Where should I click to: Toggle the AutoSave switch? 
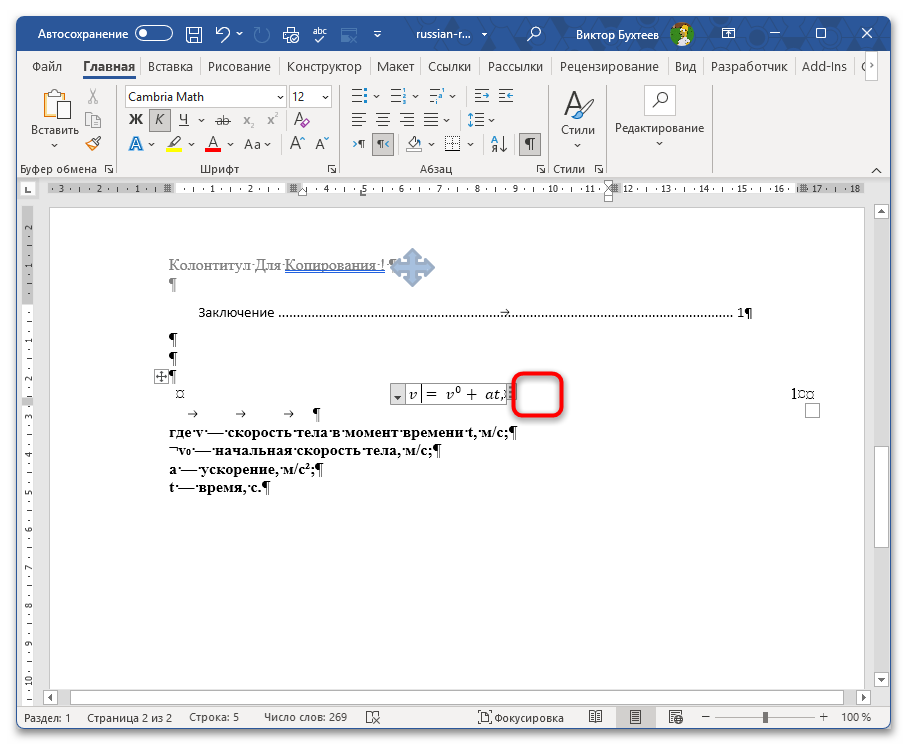(154, 34)
